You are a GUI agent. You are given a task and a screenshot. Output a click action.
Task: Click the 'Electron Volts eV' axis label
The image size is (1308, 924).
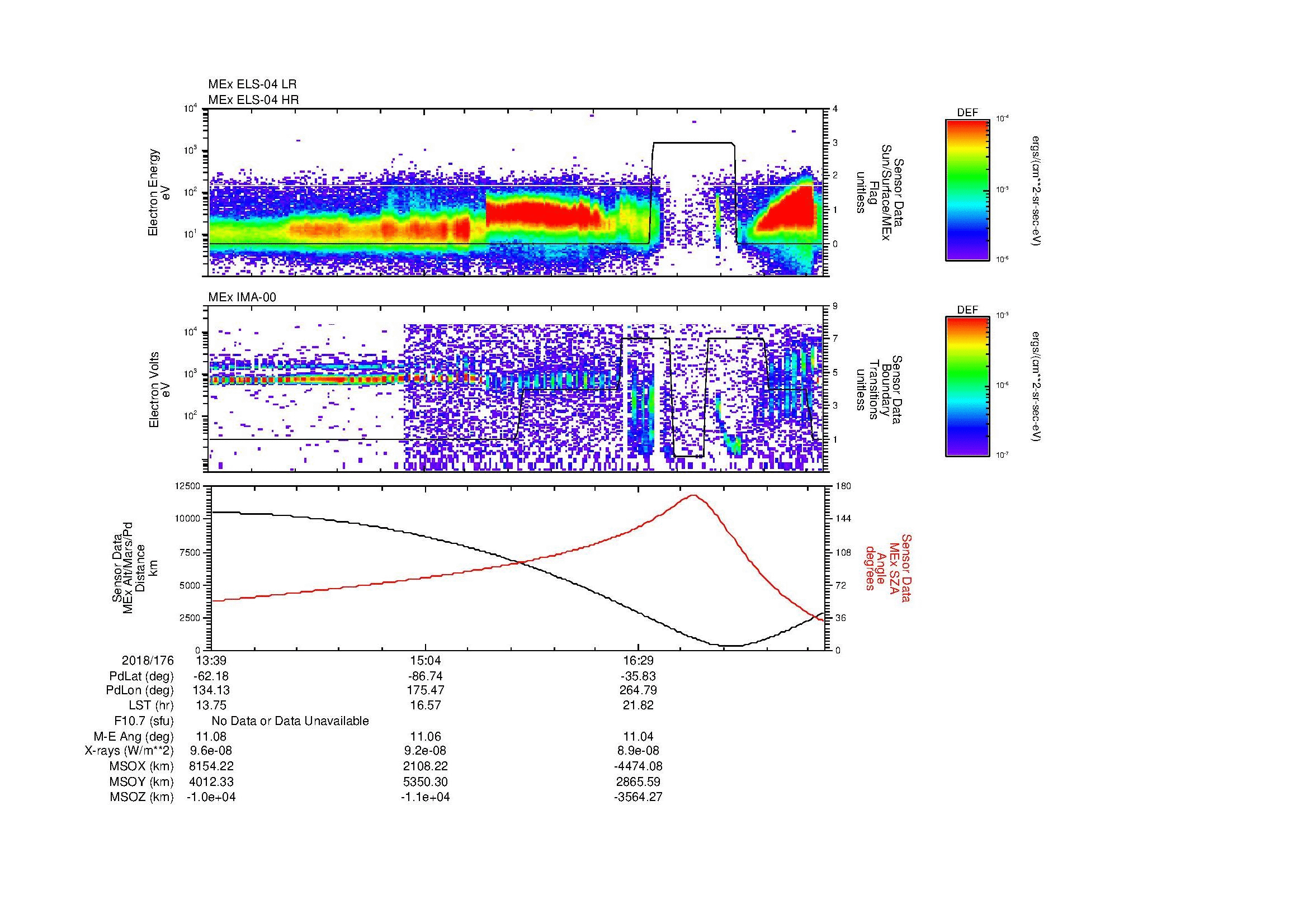[160, 390]
